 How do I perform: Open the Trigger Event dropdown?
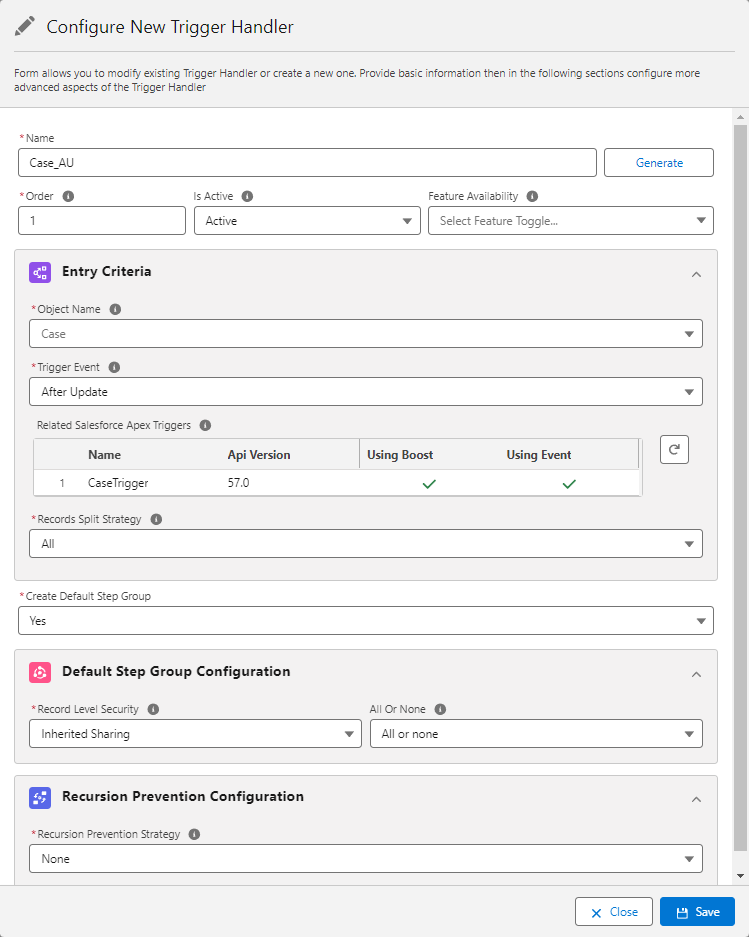(690, 391)
